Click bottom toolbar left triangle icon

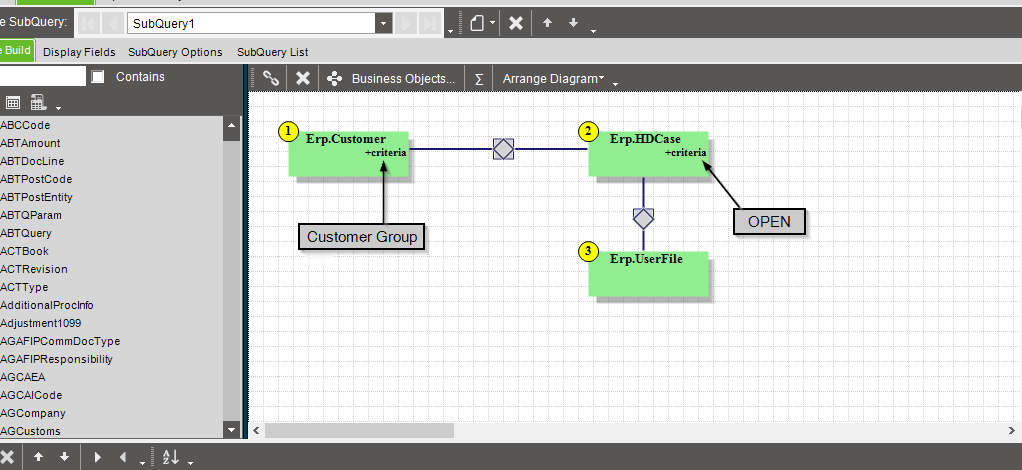pos(123,457)
